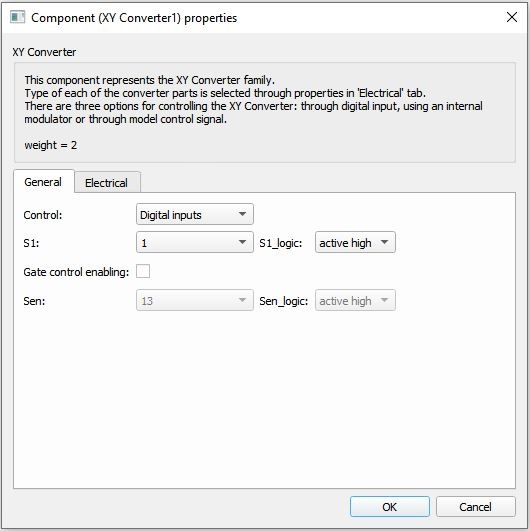Click the component properties window icon
Image resolution: width=530 pixels, height=531 pixels.
[17, 17]
